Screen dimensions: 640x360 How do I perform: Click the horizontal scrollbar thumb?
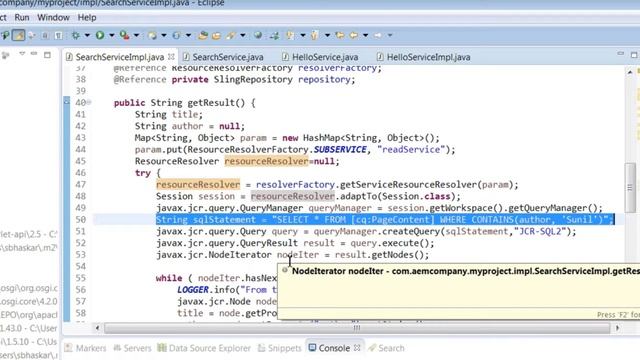click(x=357, y=328)
